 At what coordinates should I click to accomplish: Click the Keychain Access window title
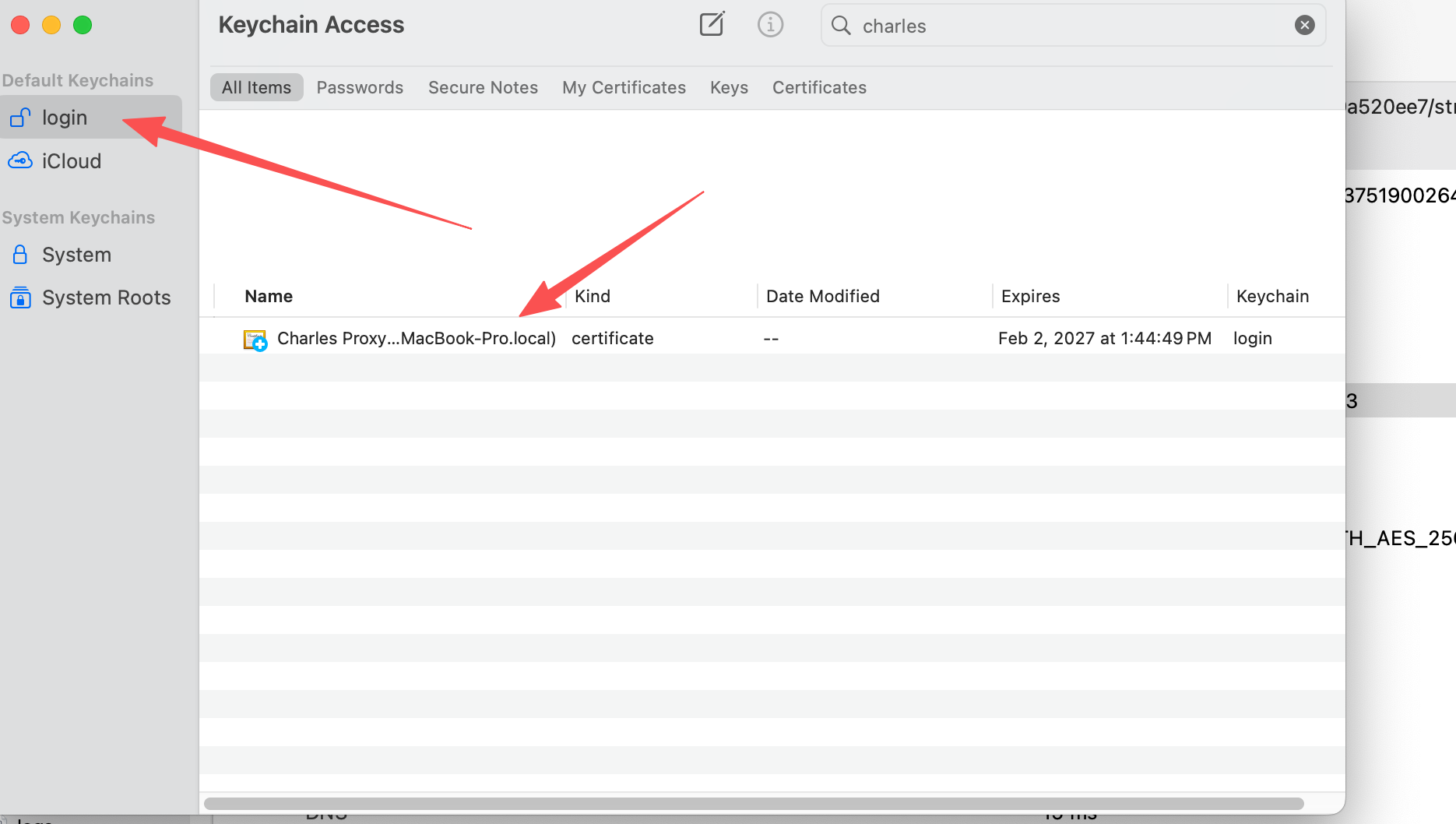pos(311,25)
